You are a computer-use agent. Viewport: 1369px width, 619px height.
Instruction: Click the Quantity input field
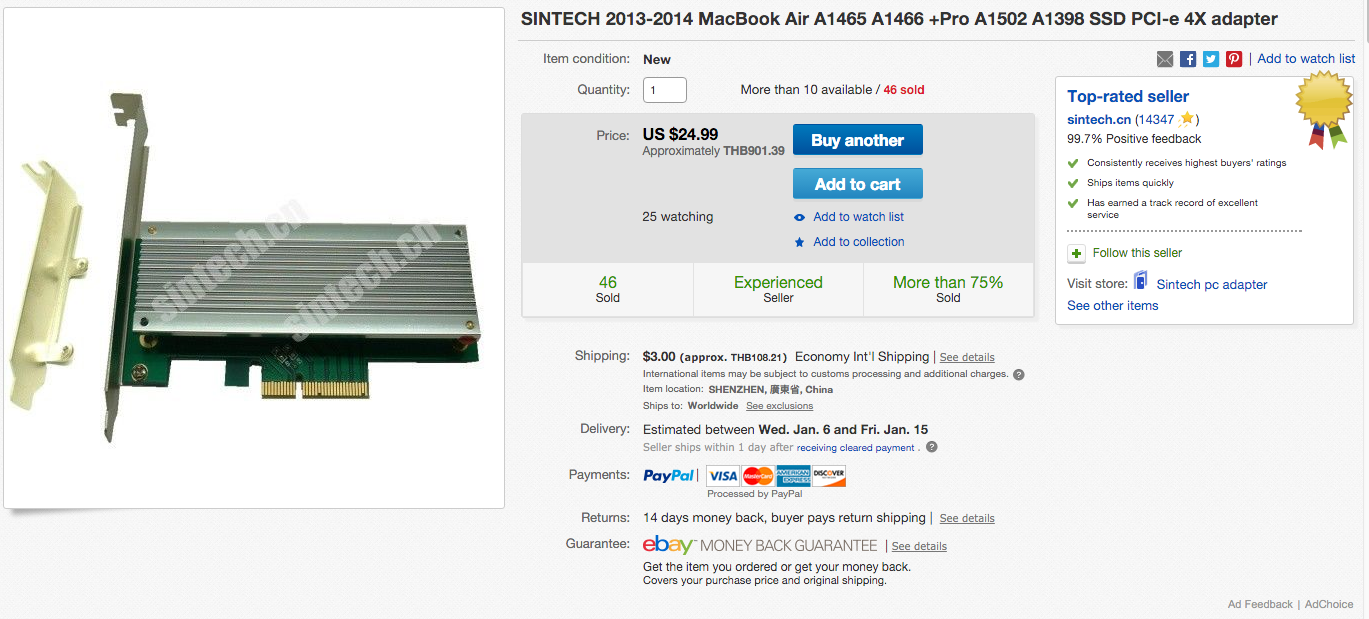tap(664, 90)
